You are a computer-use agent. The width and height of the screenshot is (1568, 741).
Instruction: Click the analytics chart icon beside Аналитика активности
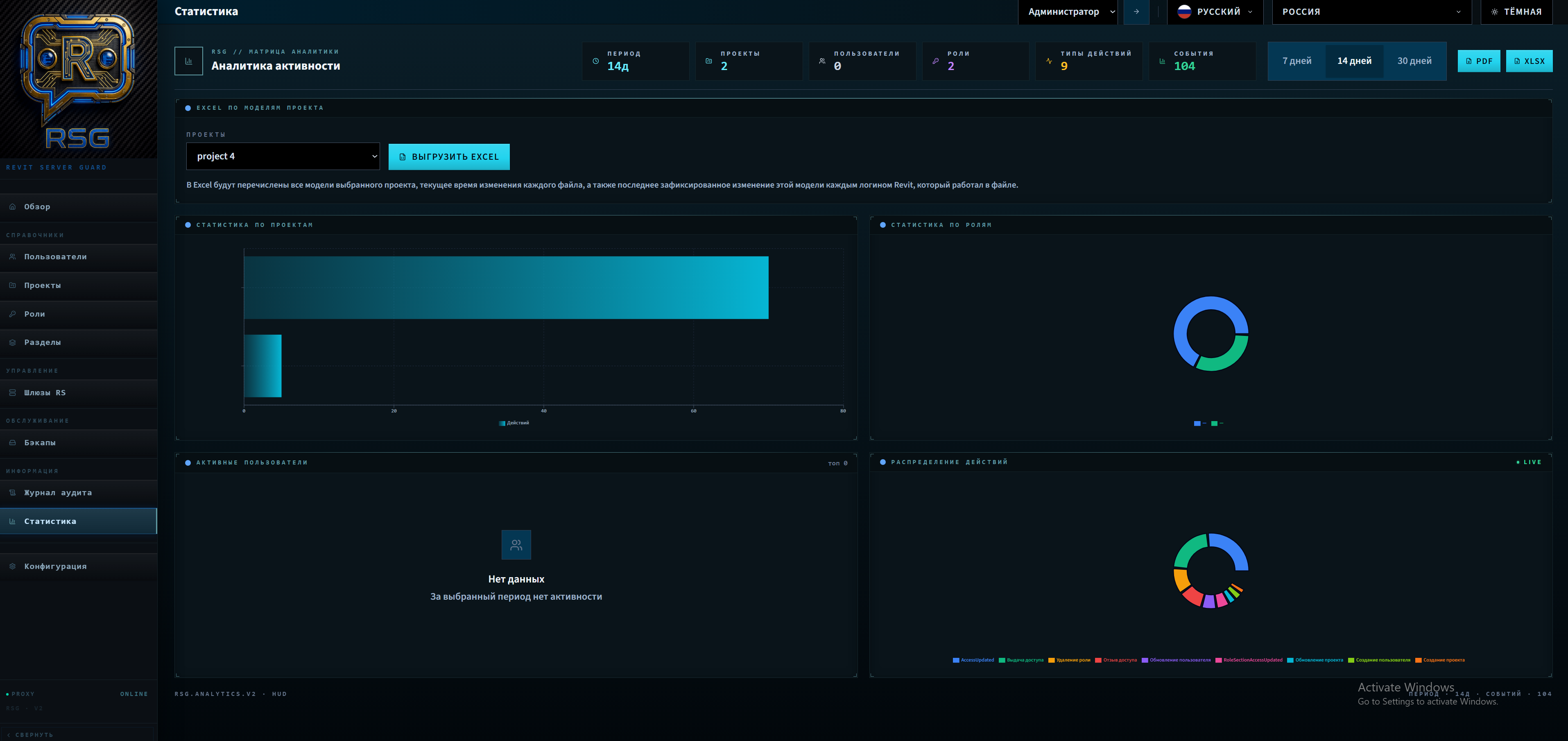pos(188,61)
